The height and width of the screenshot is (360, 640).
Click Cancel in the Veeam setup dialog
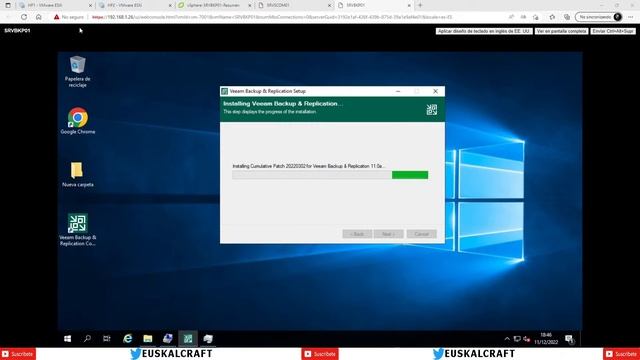(422, 234)
